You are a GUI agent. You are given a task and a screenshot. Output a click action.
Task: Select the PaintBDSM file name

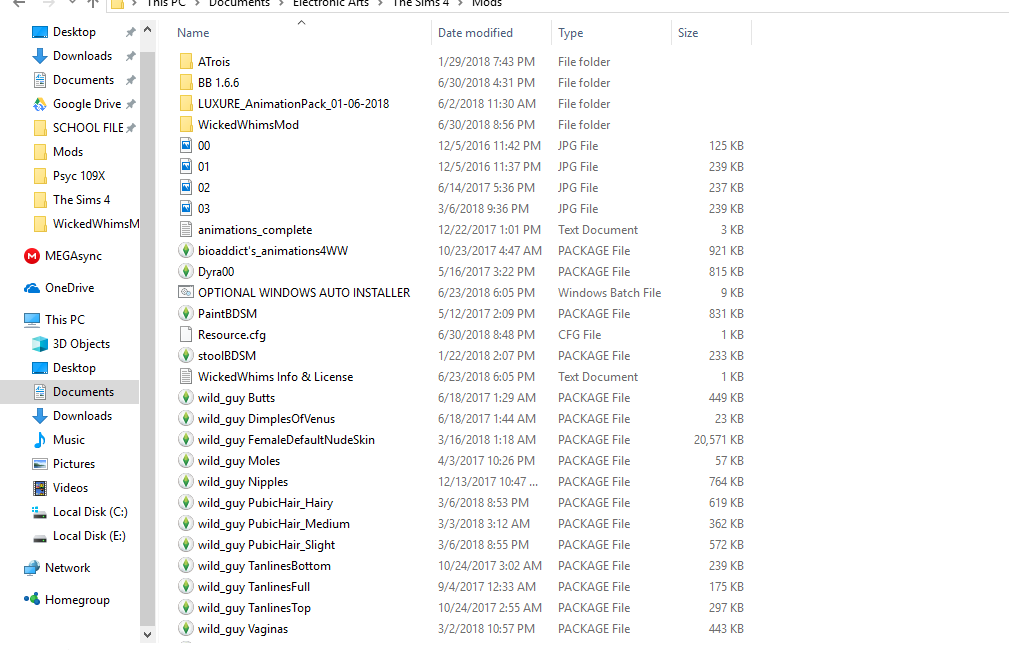point(227,313)
